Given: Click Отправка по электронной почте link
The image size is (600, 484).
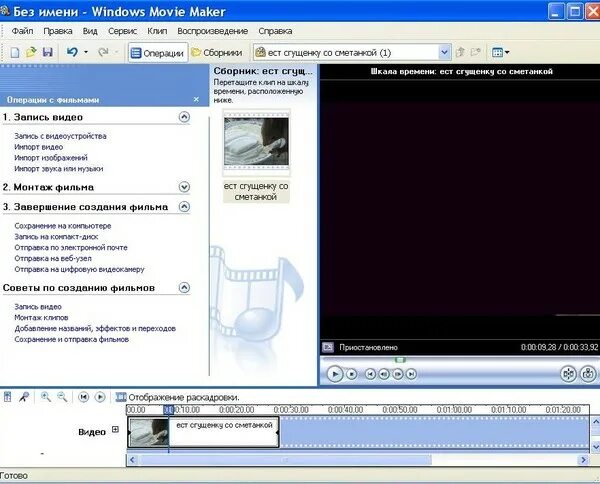Looking at the screenshot, I should [71, 248].
